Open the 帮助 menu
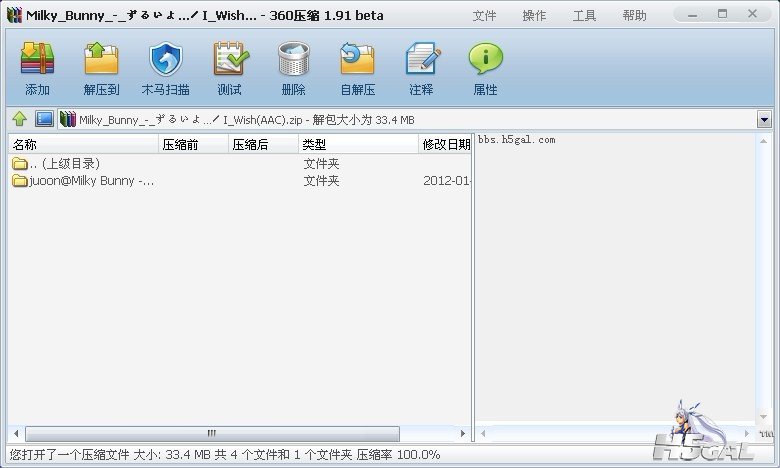The image size is (780, 468). [634, 16]
